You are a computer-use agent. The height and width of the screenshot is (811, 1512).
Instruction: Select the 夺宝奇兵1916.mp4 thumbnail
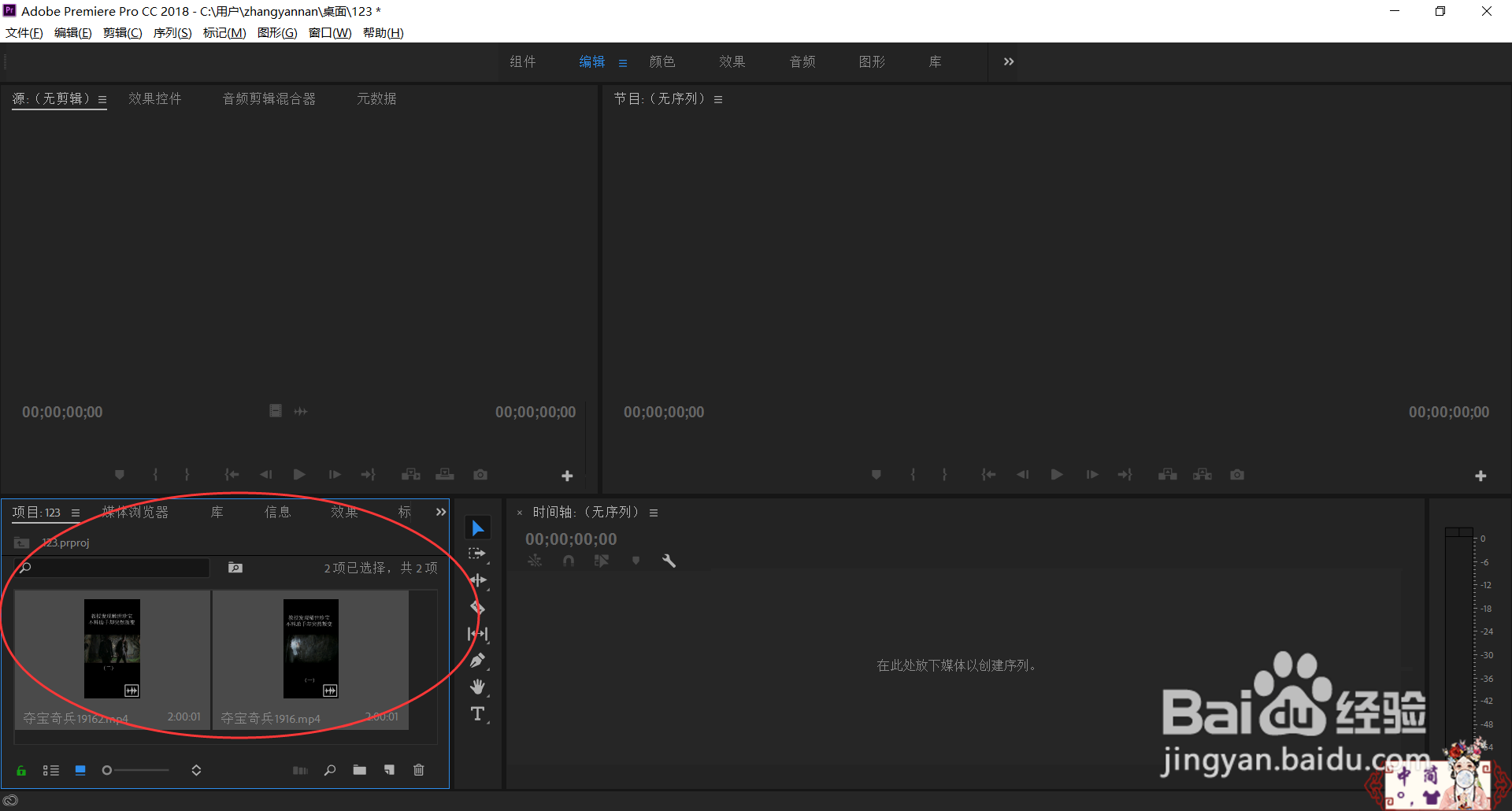[x=311, y=649]
